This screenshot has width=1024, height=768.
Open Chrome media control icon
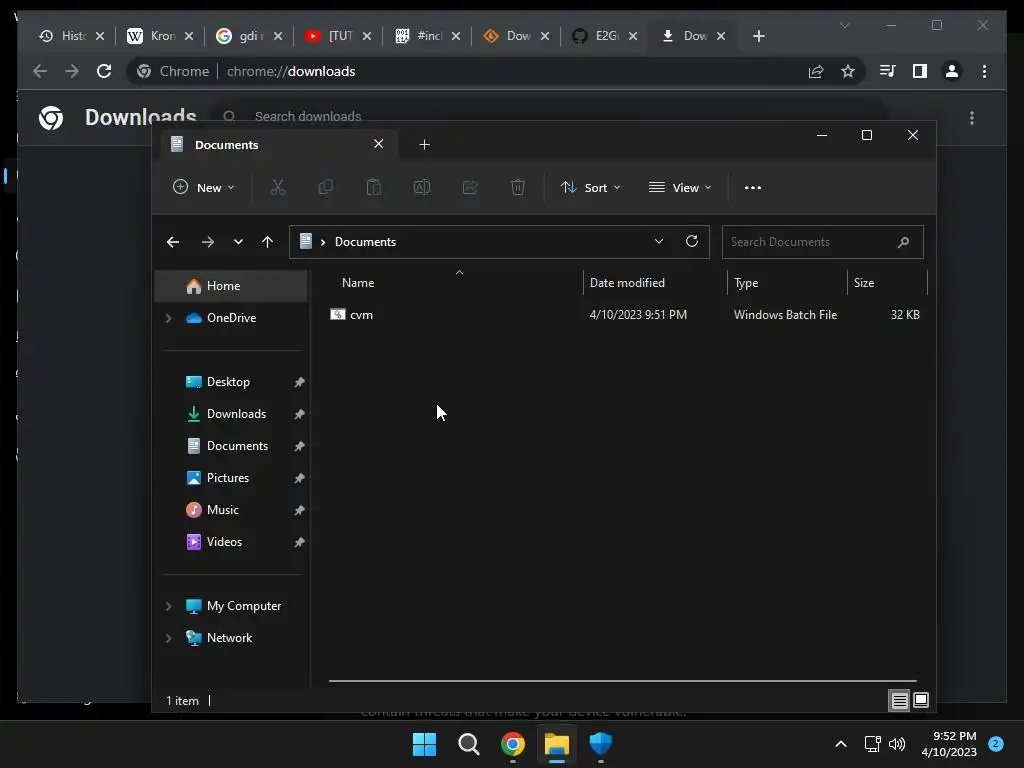coord(888,71)
